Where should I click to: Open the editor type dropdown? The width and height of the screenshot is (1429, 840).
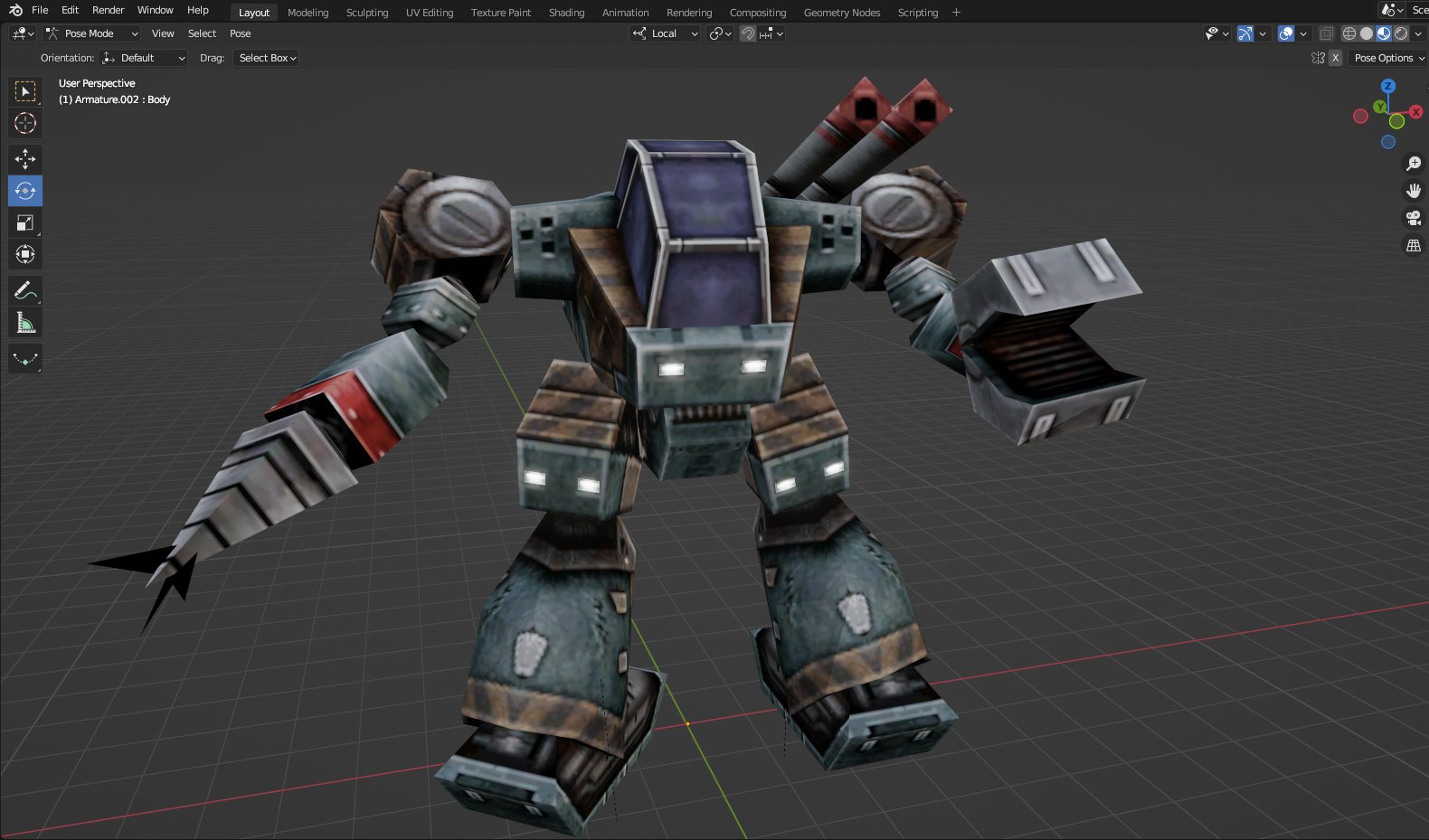tap(23, 33)
